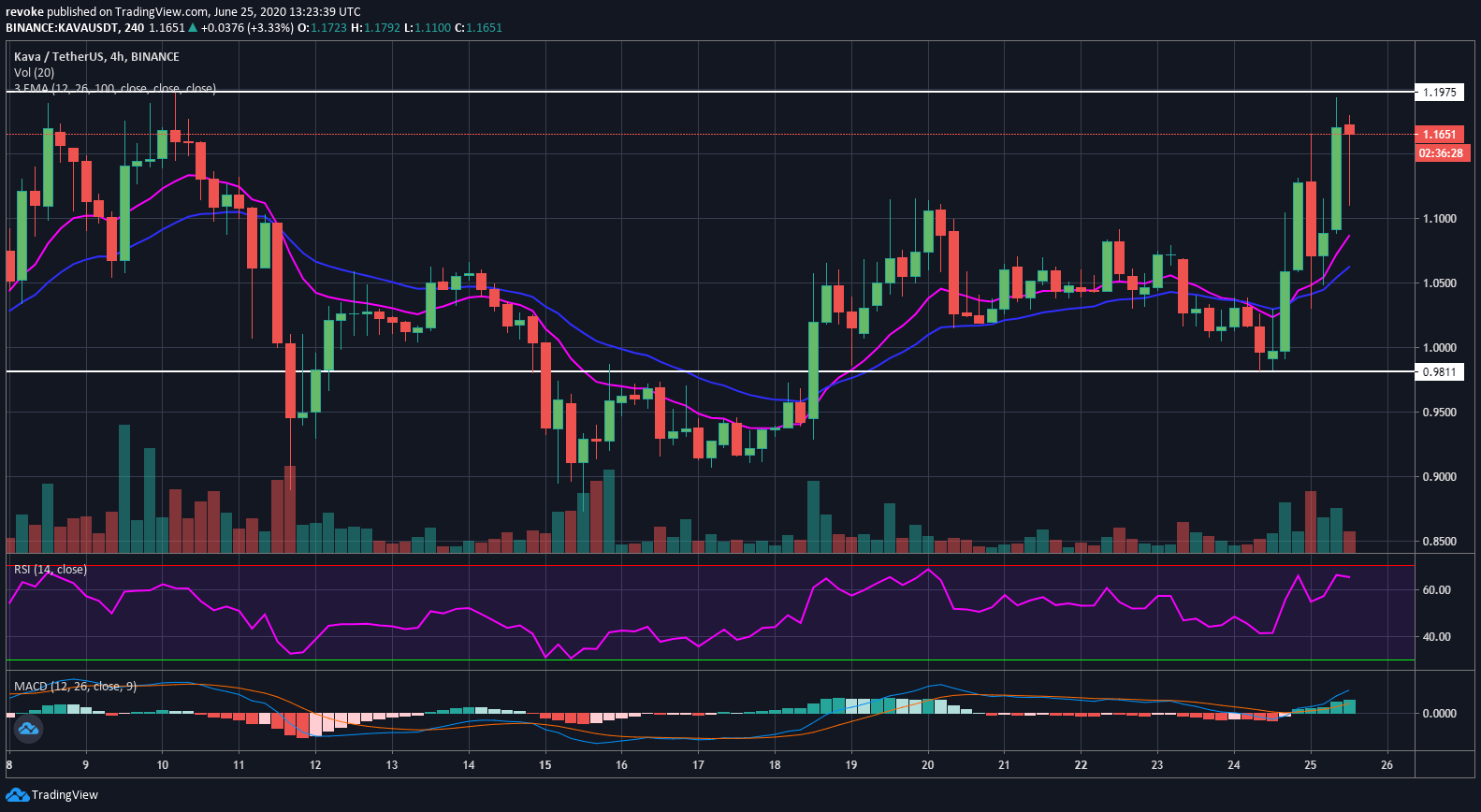Click date label 9 on time axis

pos(86,765)
